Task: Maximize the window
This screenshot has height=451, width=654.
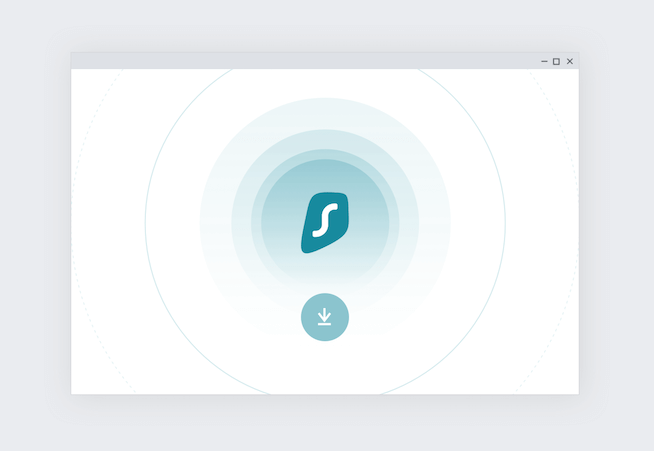Action: 556,61
